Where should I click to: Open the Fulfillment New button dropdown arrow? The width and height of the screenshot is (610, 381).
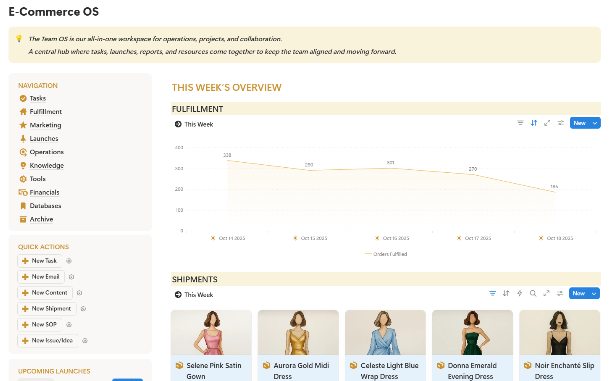595,123
